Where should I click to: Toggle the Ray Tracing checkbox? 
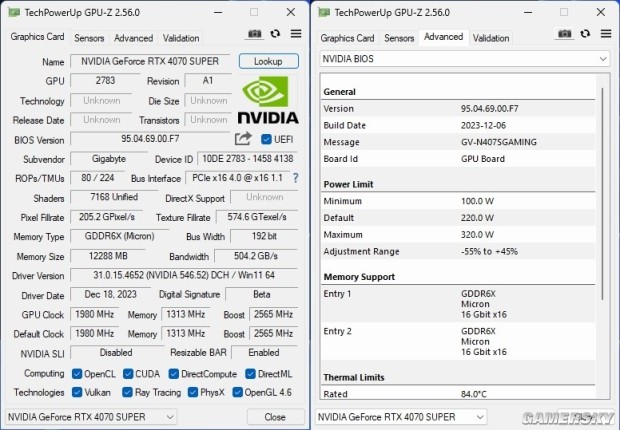coord(127,392)
